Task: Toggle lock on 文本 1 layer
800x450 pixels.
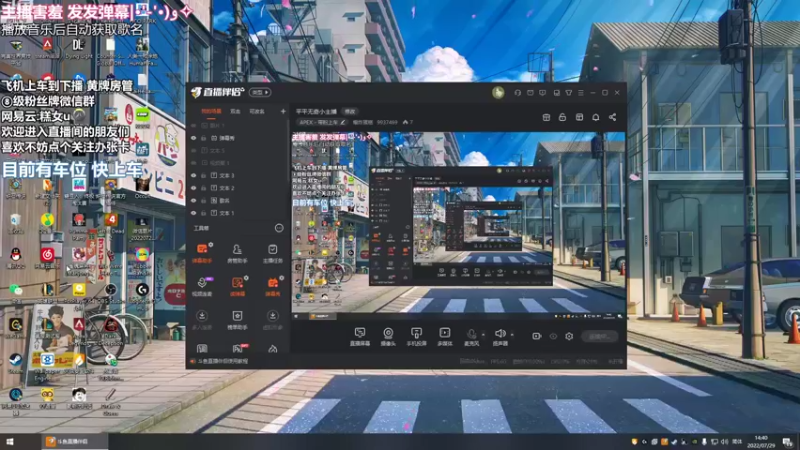Action: click(x=203, y=213)
